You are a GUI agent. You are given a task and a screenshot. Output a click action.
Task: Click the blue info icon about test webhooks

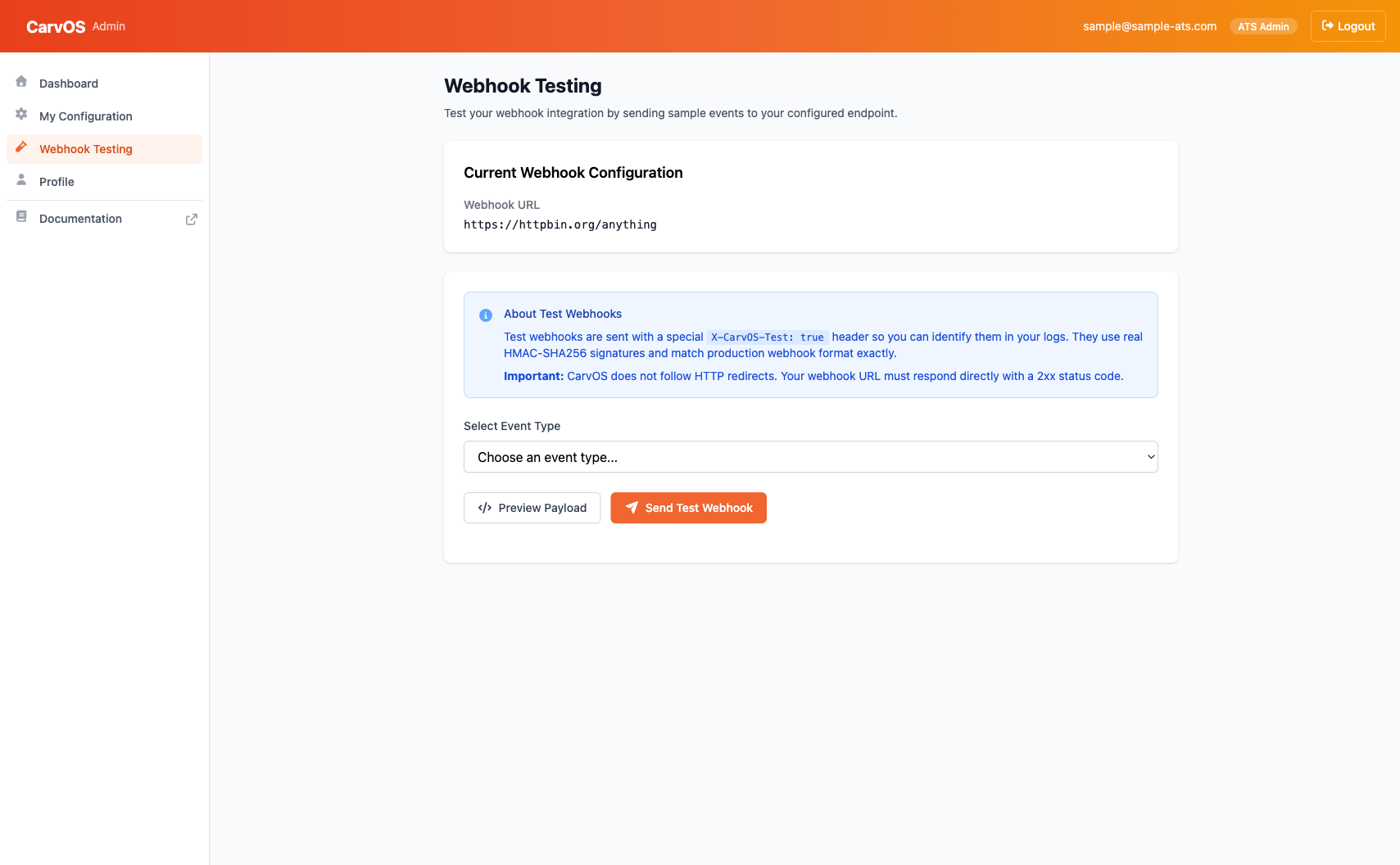pyautogui.click(x=485, y=315)
